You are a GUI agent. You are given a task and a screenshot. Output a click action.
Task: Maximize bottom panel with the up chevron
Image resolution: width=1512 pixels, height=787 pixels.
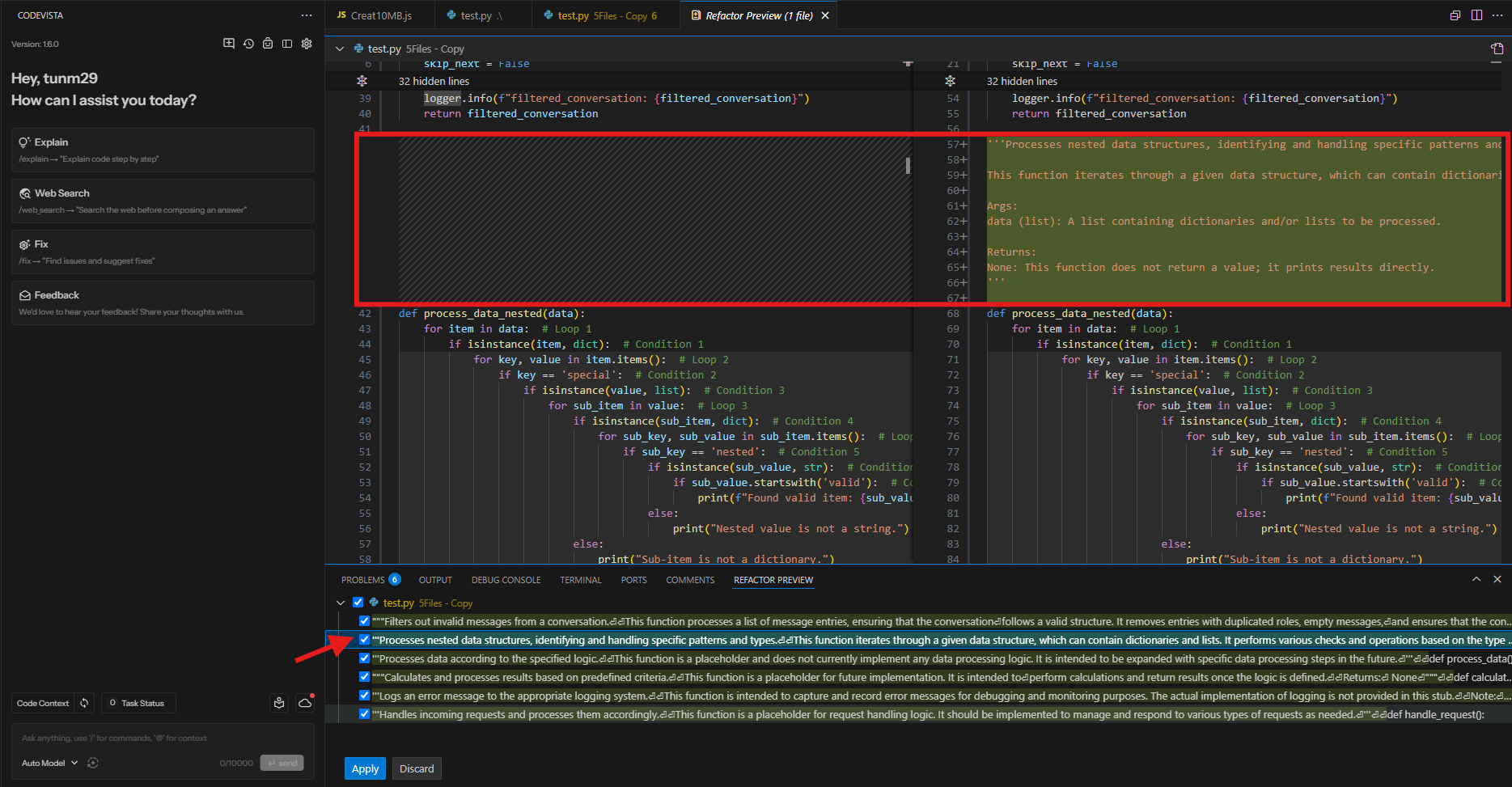coord(1476,579)
